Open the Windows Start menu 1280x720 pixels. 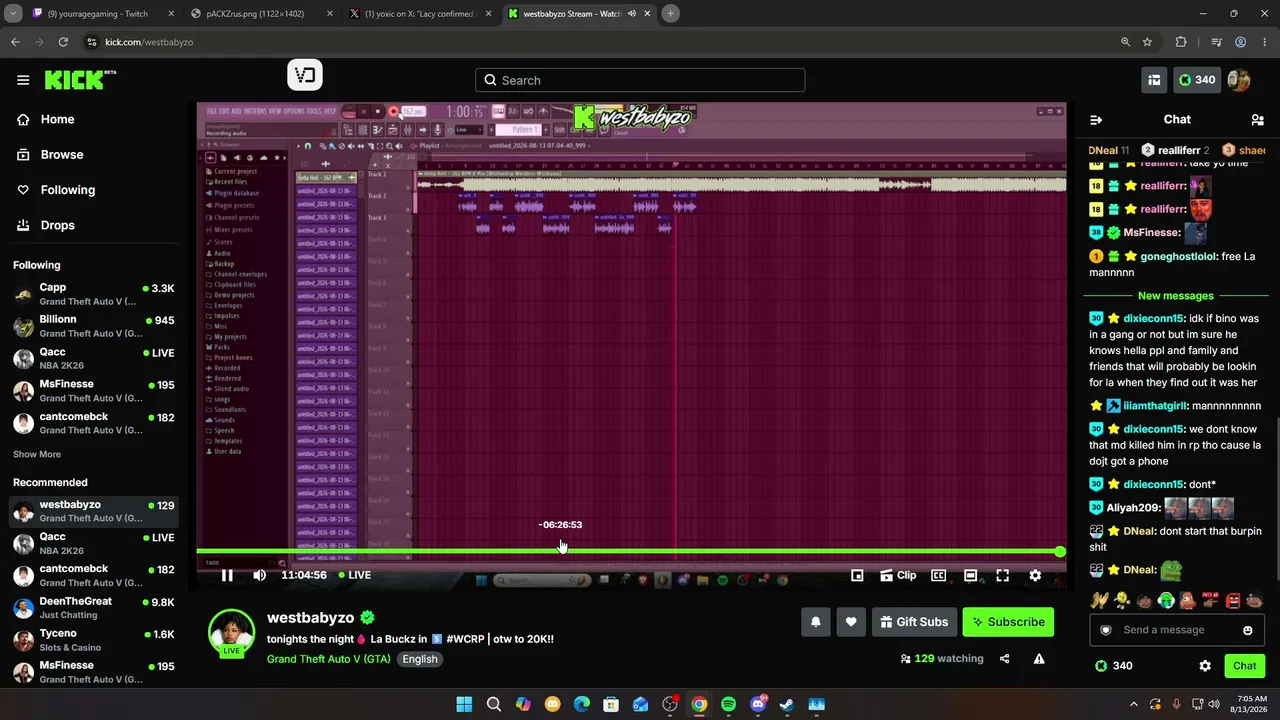click(464, 704)
